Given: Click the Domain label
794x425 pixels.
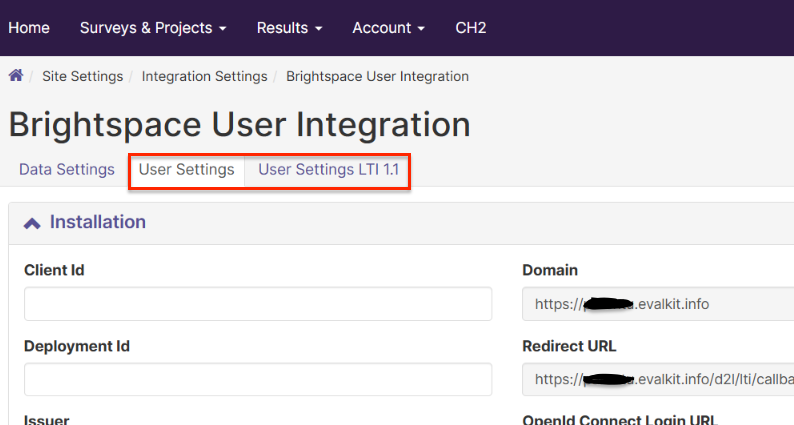Looking at the screenshot, I should (550, 270).
